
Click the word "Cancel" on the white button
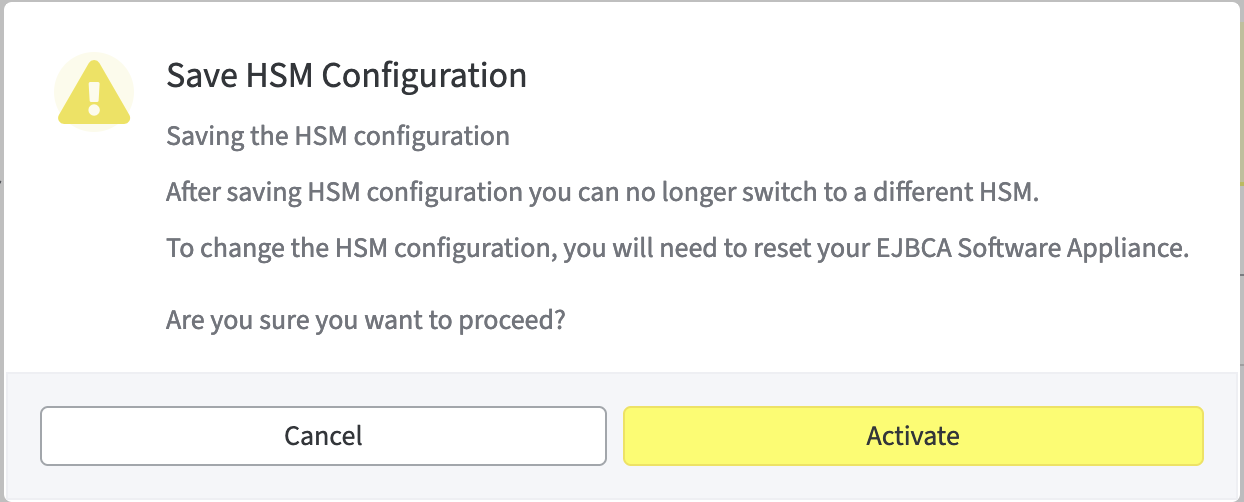point(323,436)
